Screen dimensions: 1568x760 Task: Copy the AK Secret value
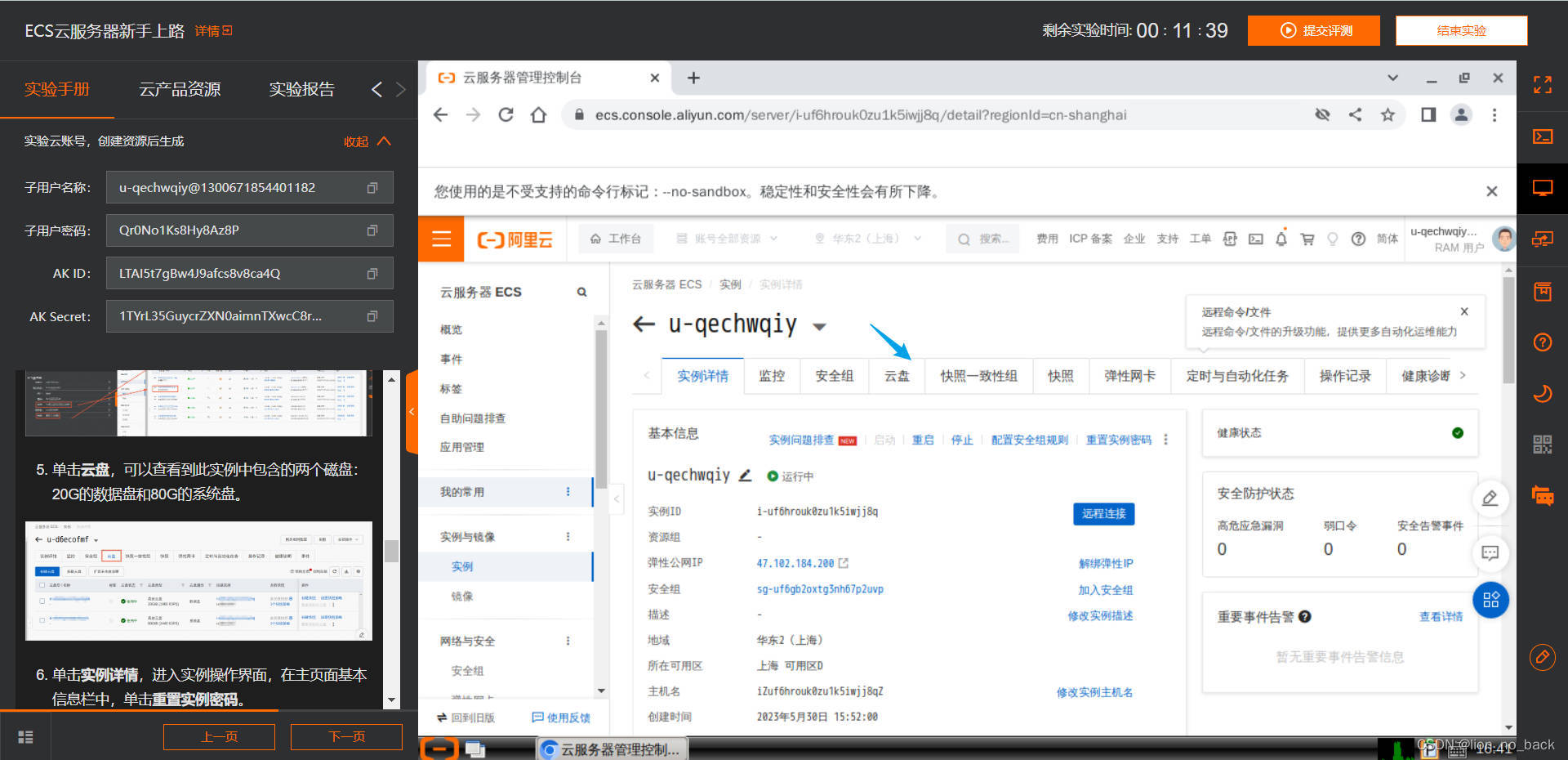372,316
